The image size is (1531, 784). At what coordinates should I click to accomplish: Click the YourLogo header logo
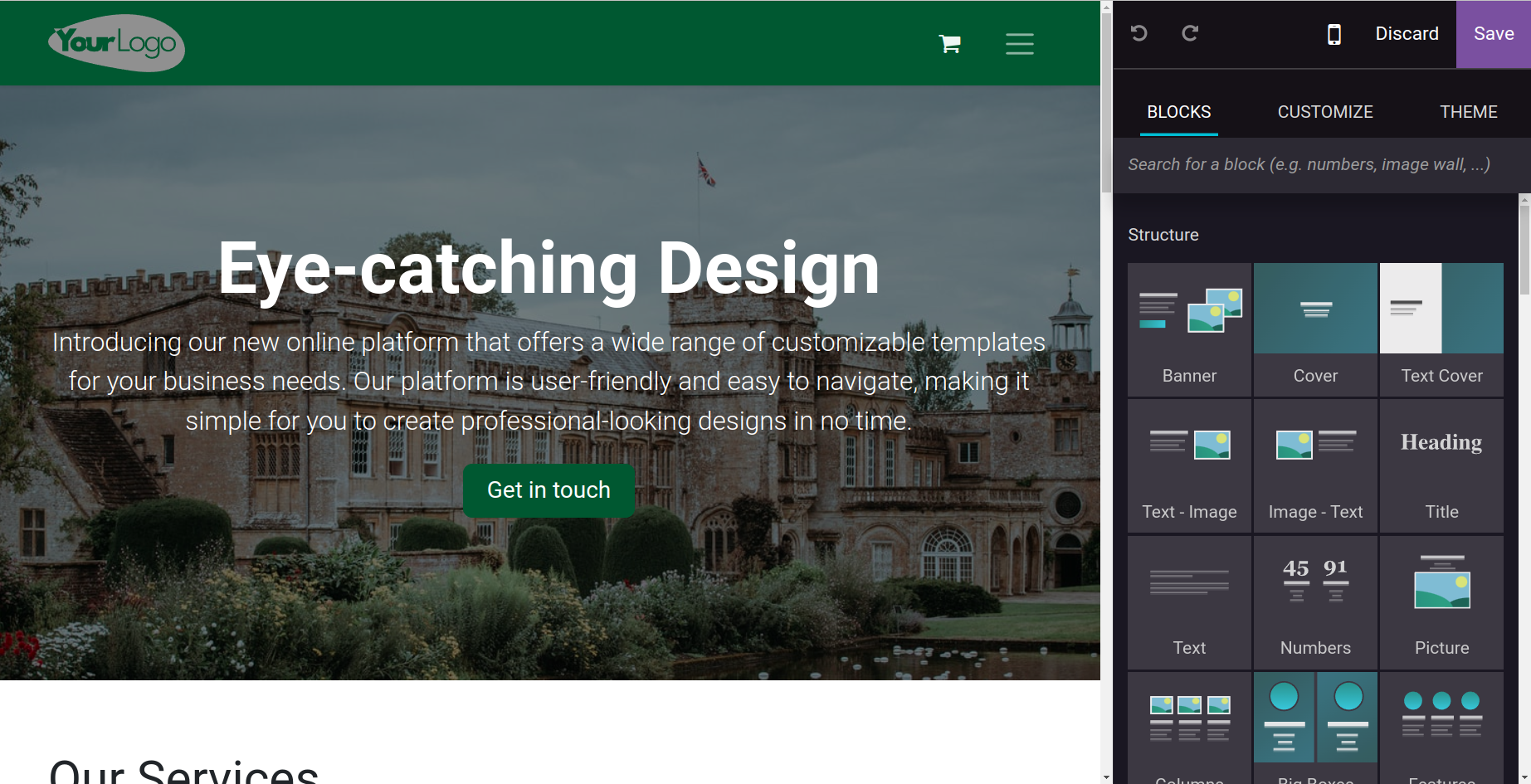coord(116,43)
